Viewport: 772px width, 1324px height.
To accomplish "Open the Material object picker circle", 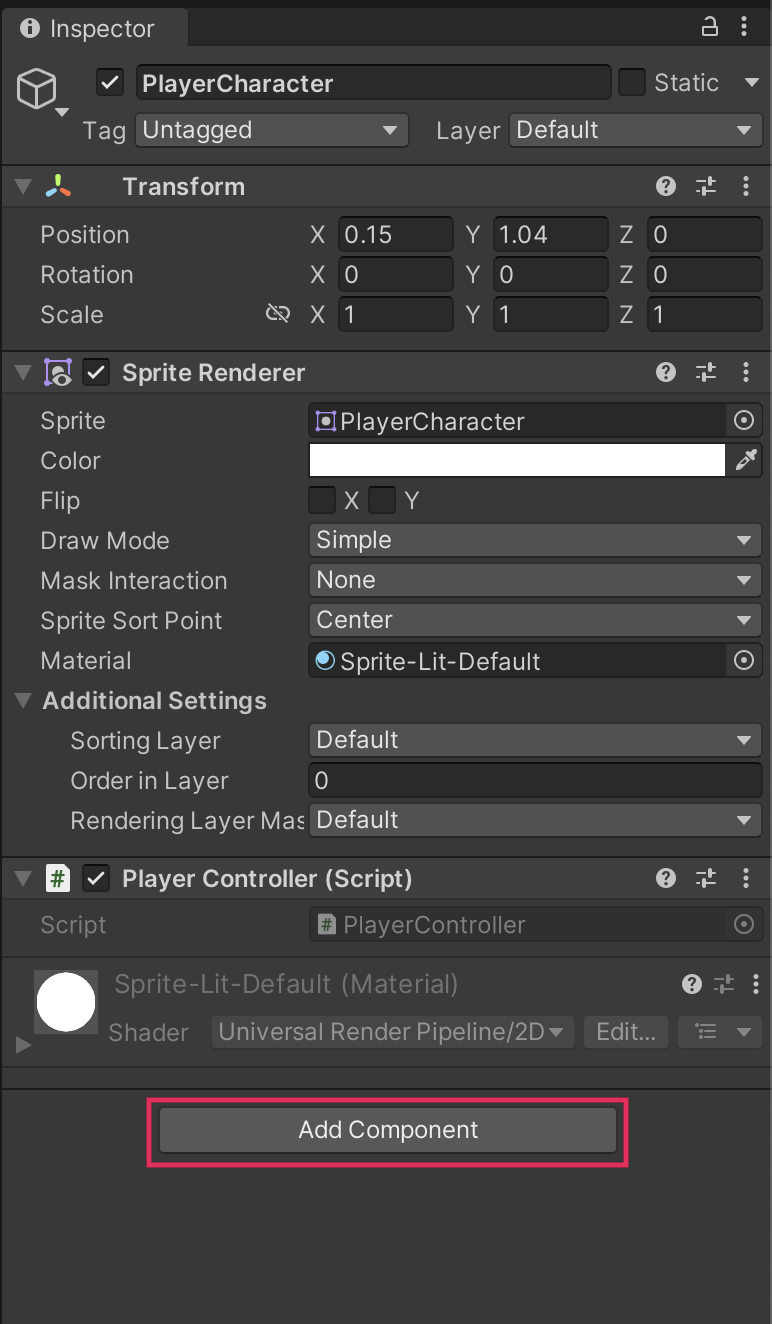I will pyautogui.click(x=743, y=661).
